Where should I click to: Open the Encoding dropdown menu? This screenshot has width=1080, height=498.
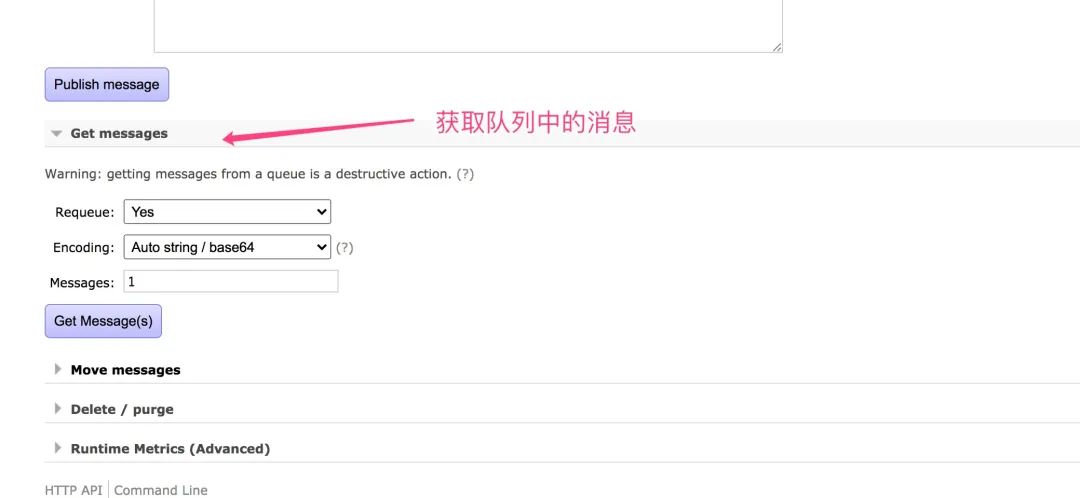[227, 247]
